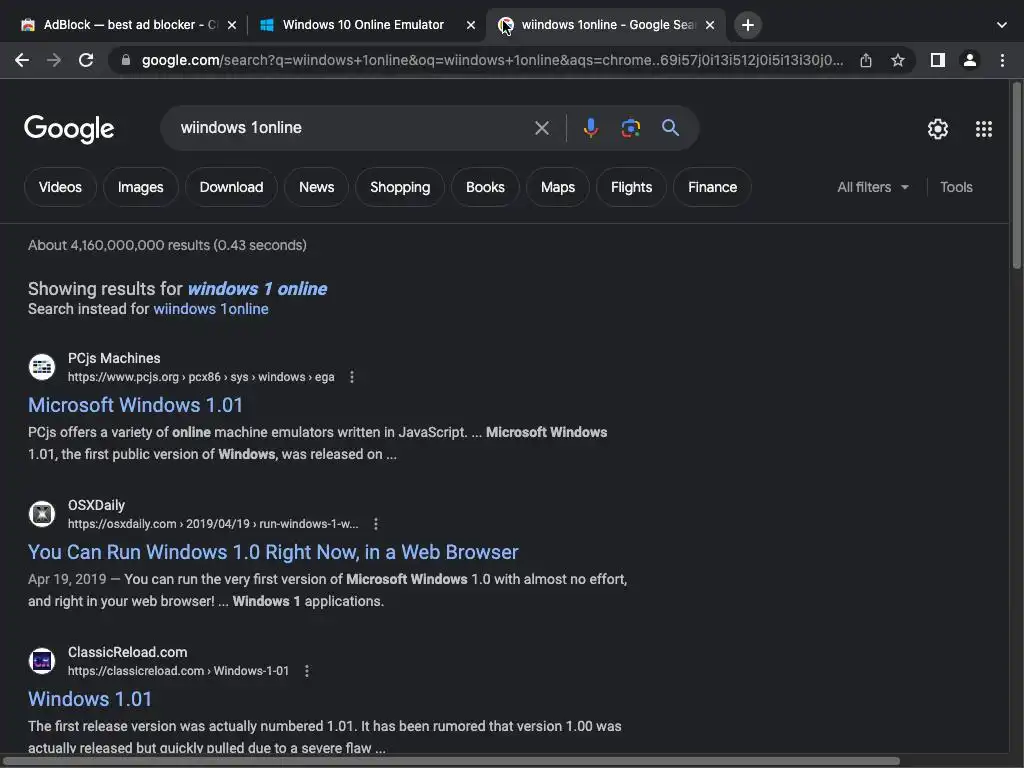Click the vertical page scrollbar
This screenshot has width=1024, height=768.
[1016, 175]
